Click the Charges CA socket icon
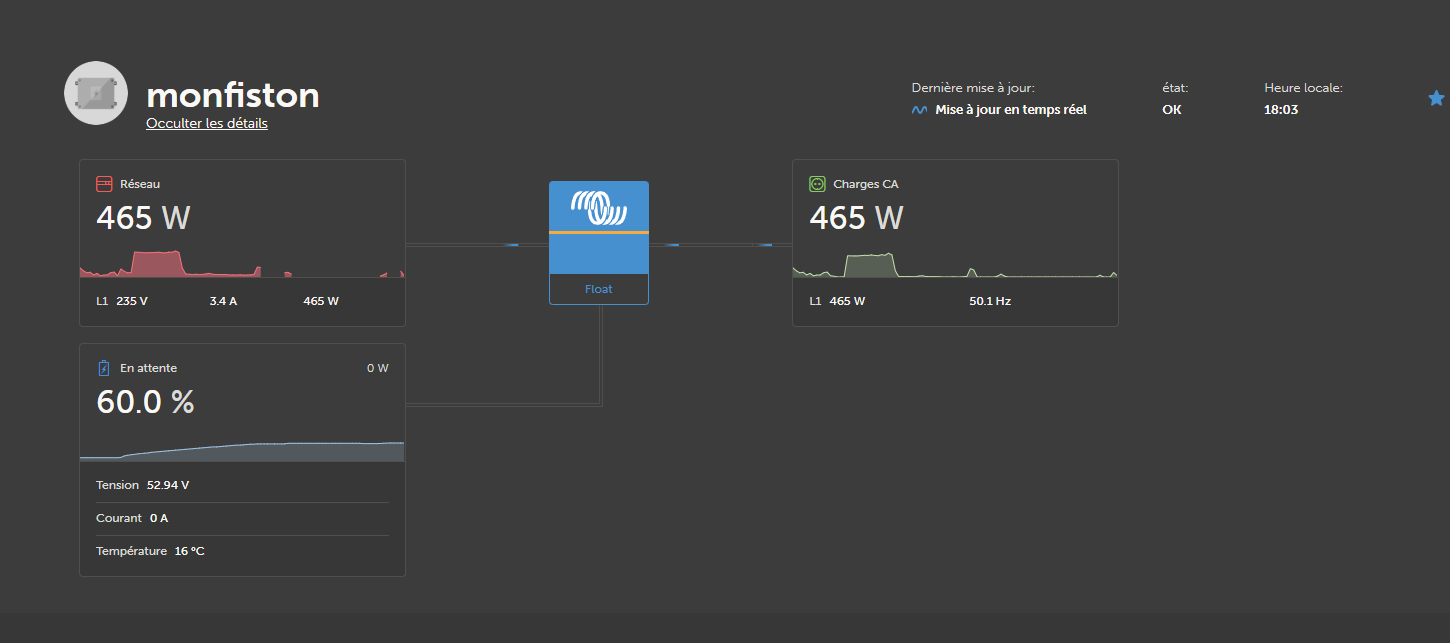 [817, 184]
